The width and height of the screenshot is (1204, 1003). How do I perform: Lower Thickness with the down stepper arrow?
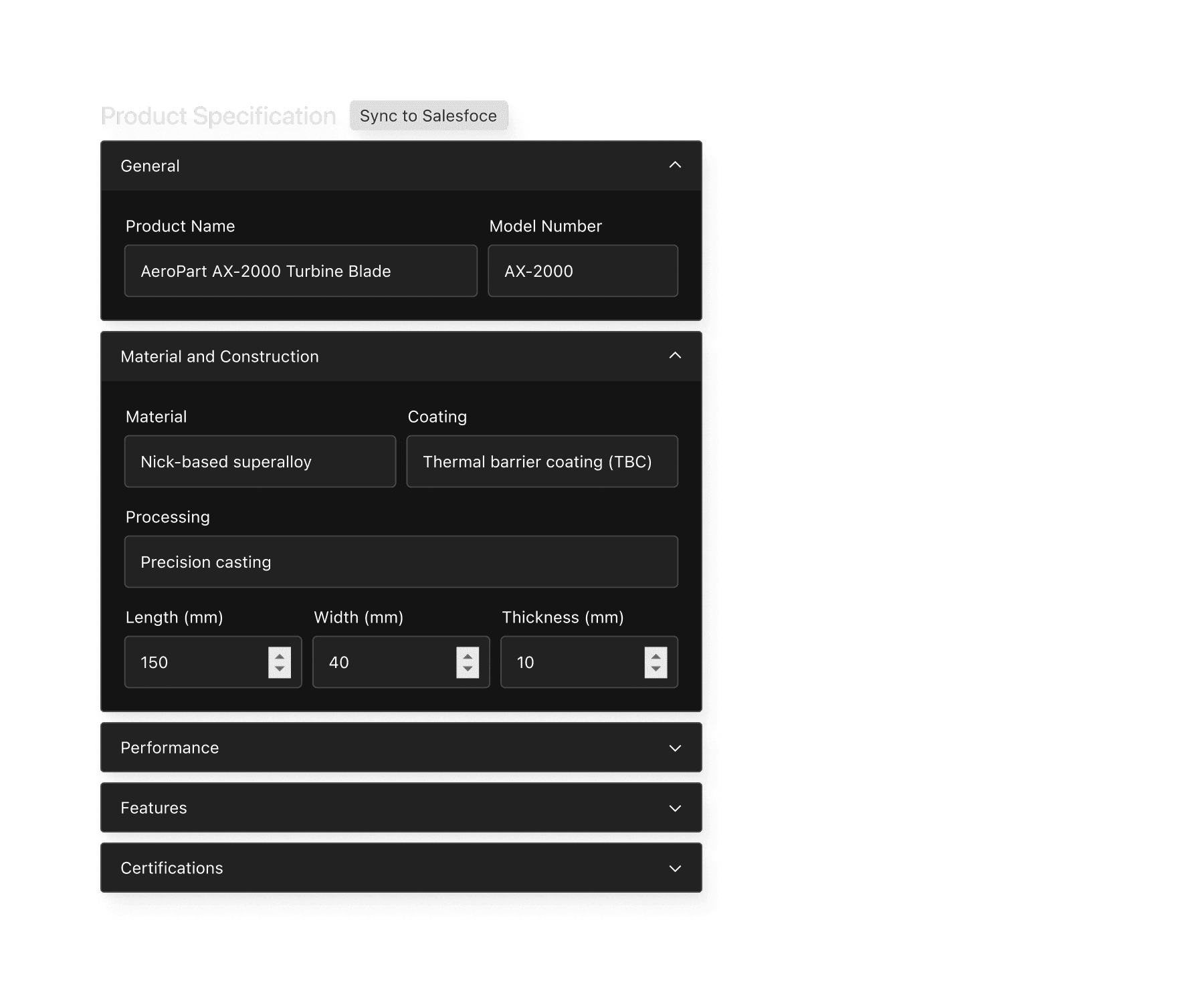656,669
